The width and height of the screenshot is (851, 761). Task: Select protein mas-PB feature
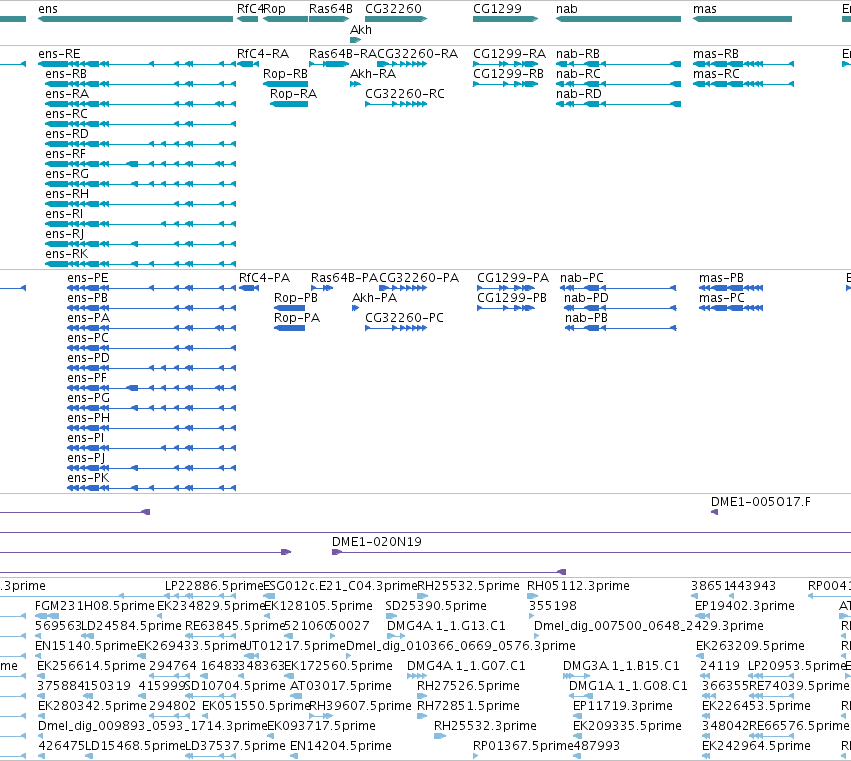click(731, 288)
